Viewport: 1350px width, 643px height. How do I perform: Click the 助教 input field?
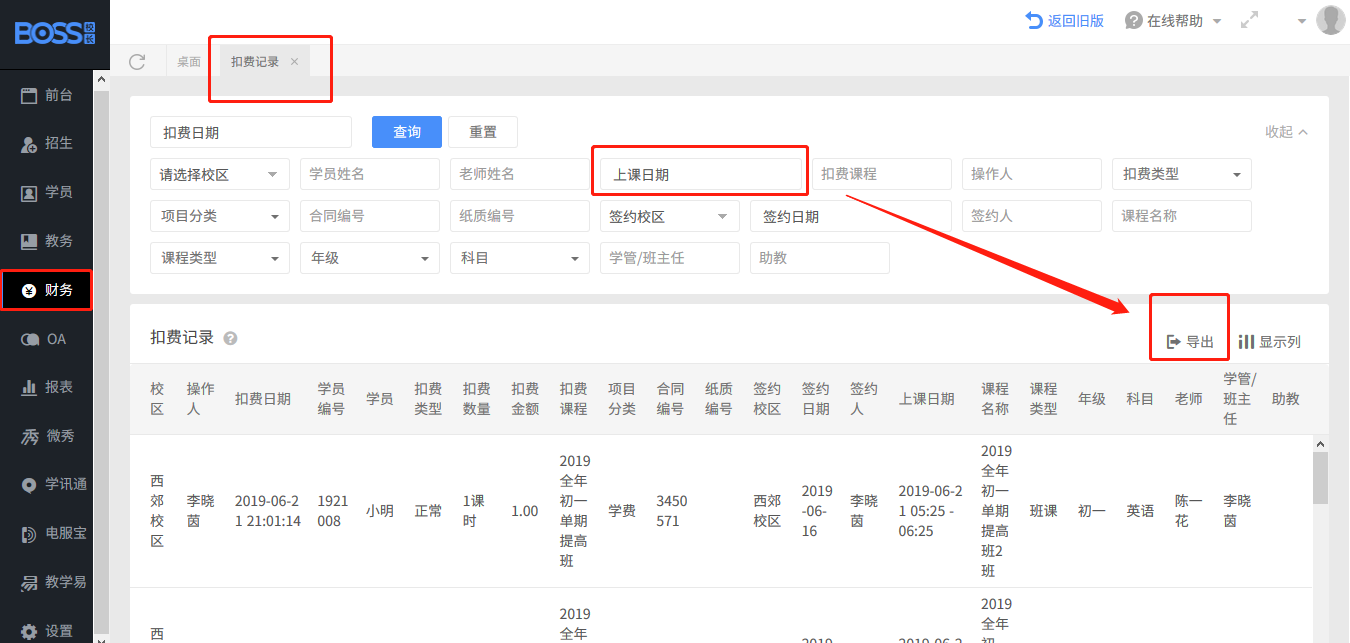[x=820, y=258]
